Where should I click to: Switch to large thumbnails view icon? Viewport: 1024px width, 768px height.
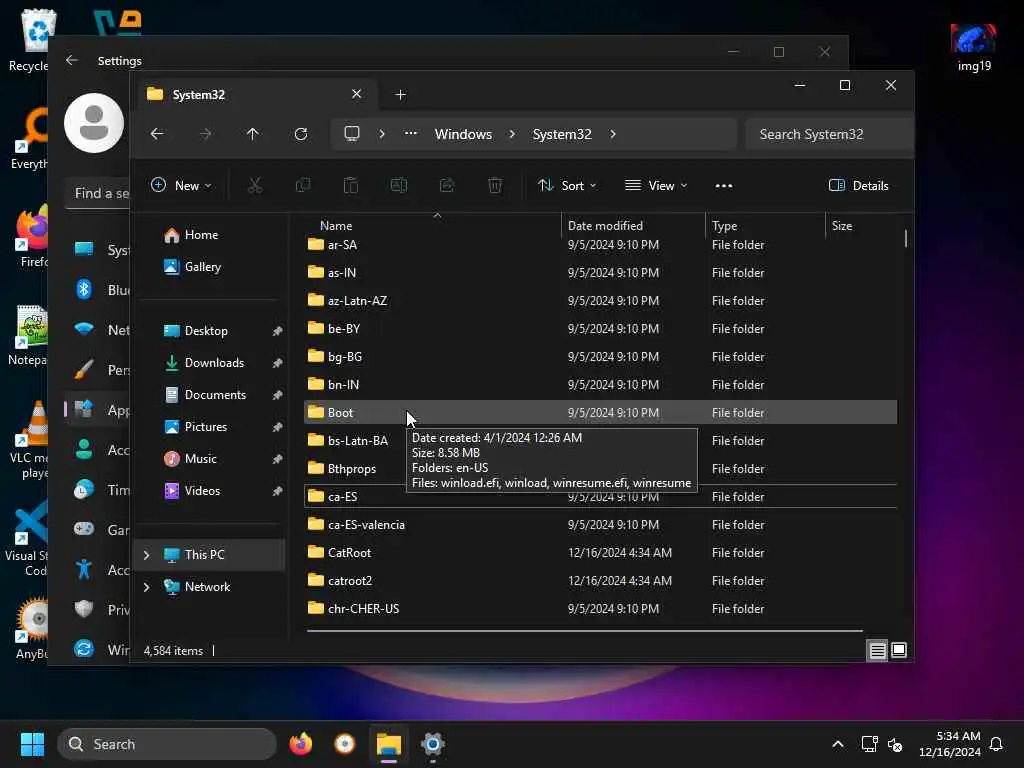coord(899,650)
